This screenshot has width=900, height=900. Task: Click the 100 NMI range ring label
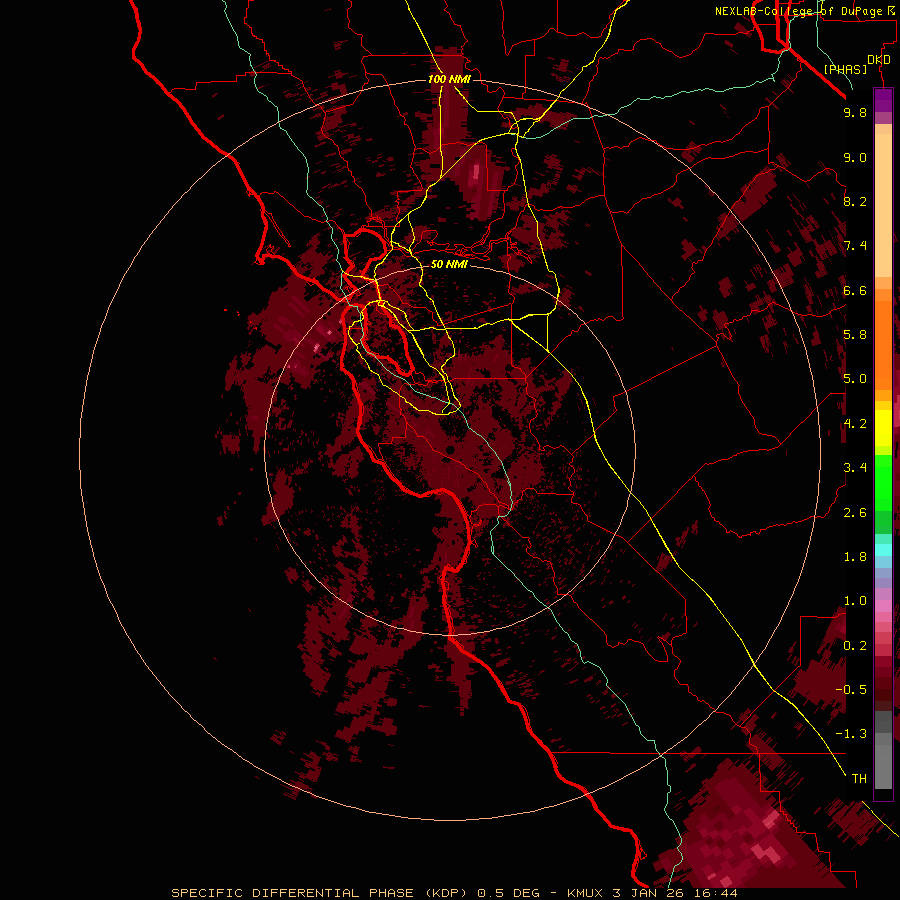[449, 79]
